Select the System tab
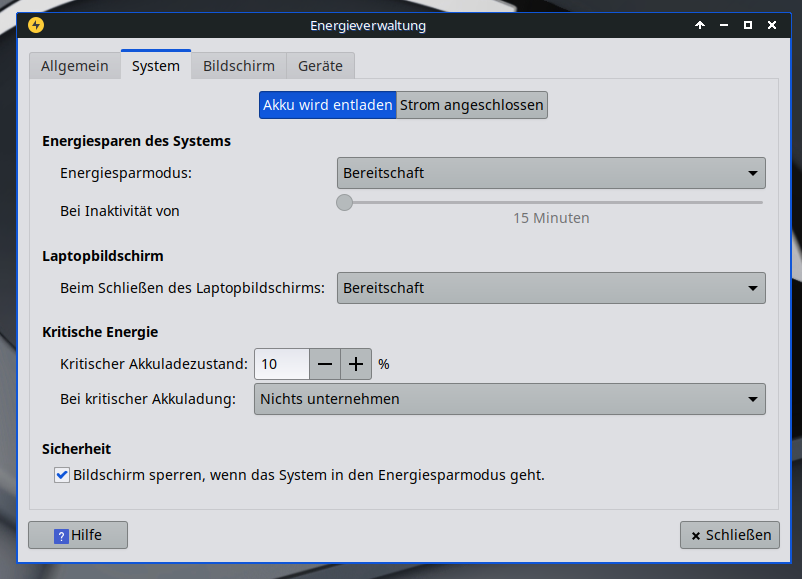Viewport: 802px width, 579px height. click(x=156, y=65)
